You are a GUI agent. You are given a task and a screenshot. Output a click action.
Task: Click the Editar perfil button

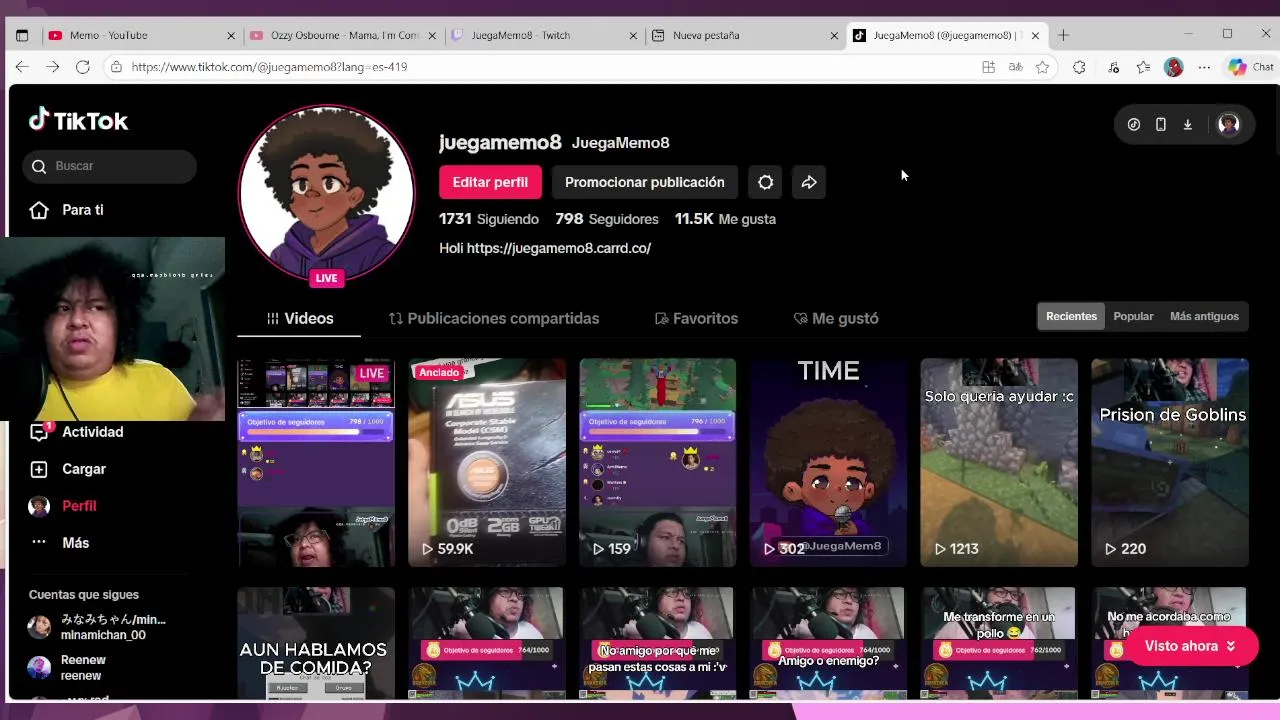(x=490, y=182)
